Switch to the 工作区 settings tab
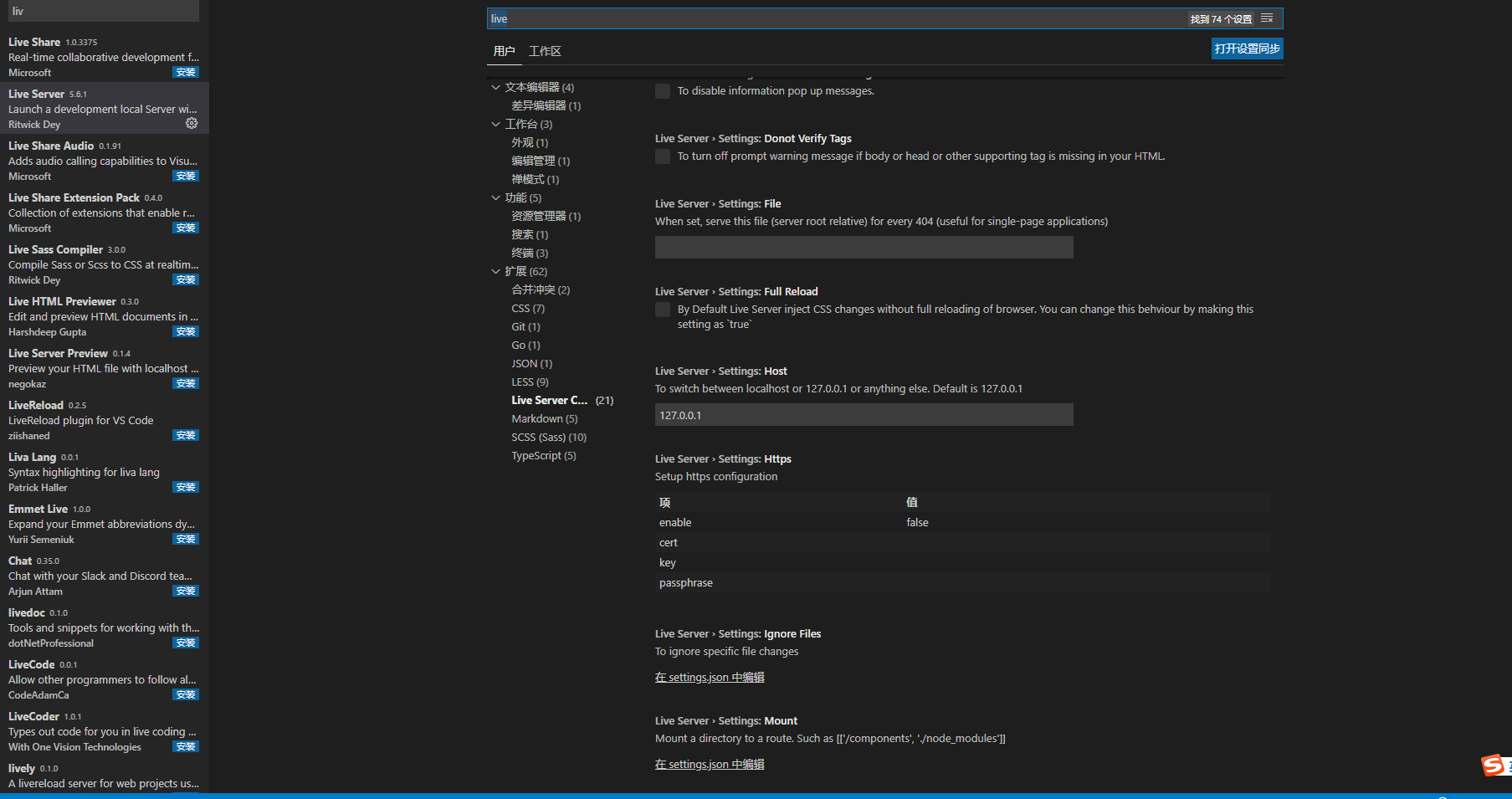This screenshot has height=799, width=1512. click(545, 51)
